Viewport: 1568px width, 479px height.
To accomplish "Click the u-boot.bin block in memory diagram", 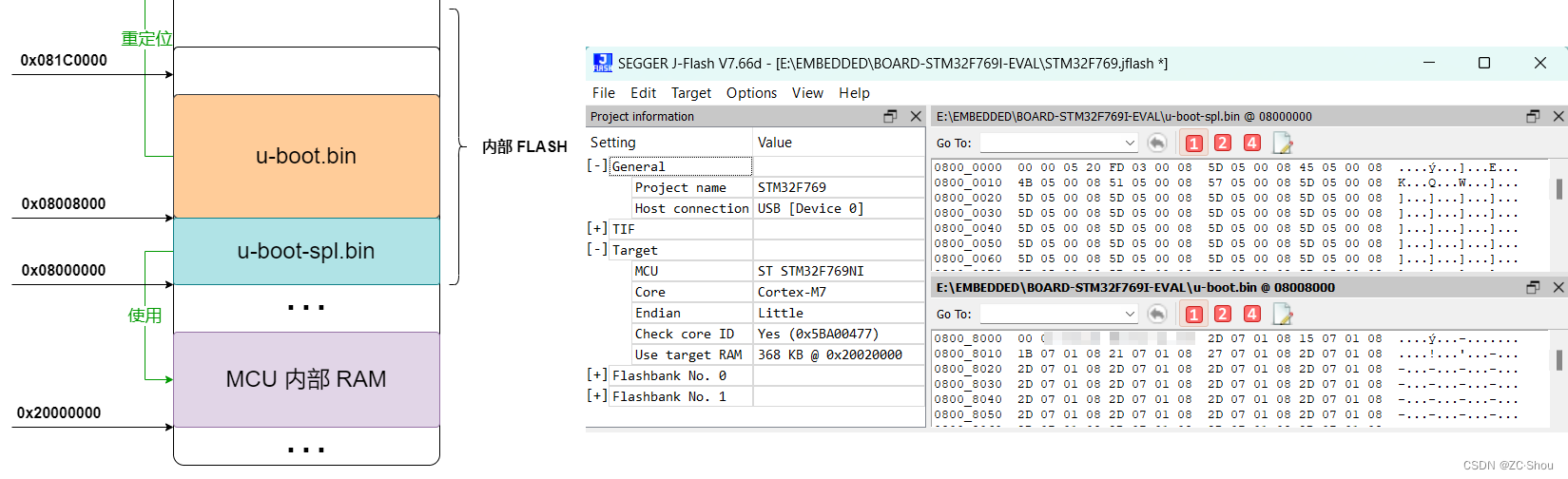I will click(x=306, y=156).
